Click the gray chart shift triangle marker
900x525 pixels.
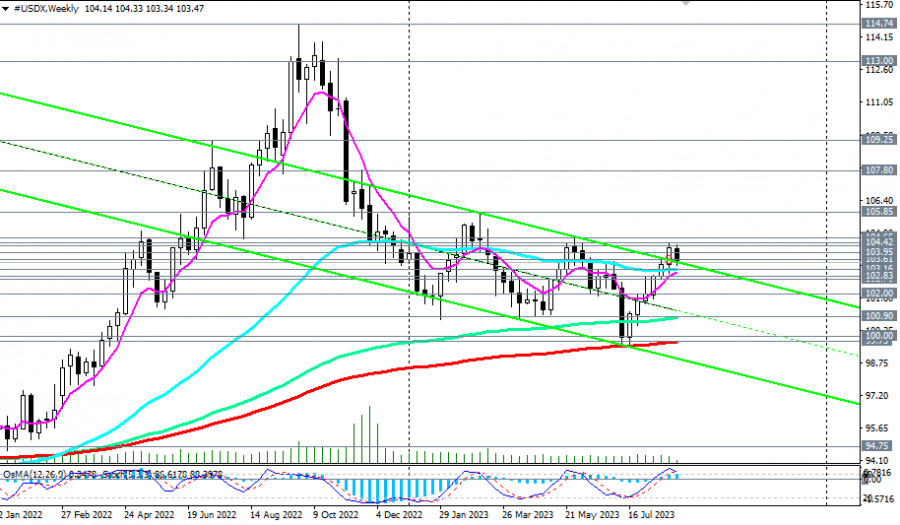point(685,3)
